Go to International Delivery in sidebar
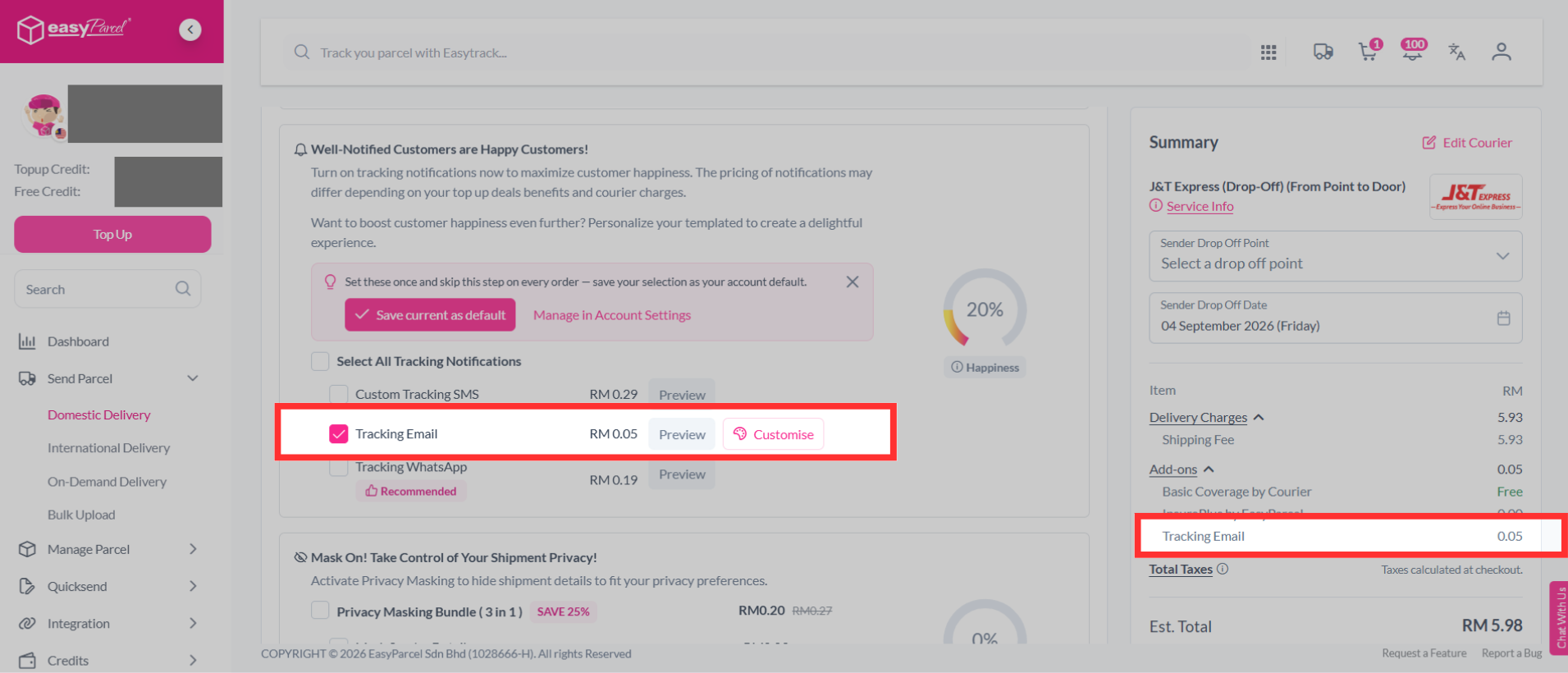Image resolution: width=1568 pixels, height=673 pixels. point(108,448)
